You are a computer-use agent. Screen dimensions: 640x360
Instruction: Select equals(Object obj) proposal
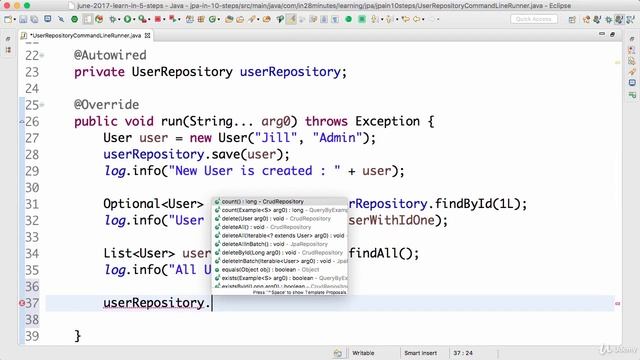point(280,270)
